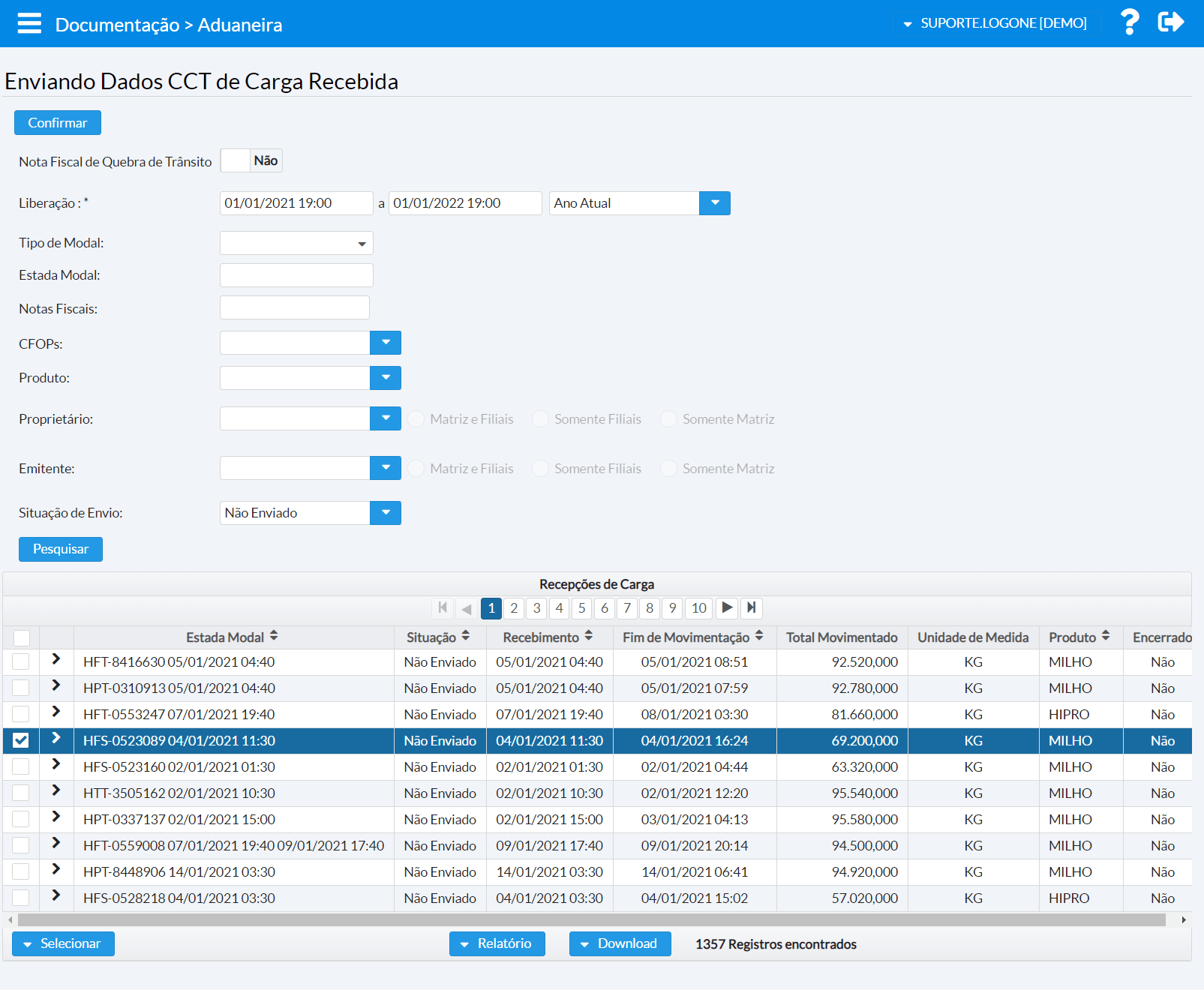
Task: Expand the HFT-8416630 row details
Action: pyautogui.click(x=56, y=659)
